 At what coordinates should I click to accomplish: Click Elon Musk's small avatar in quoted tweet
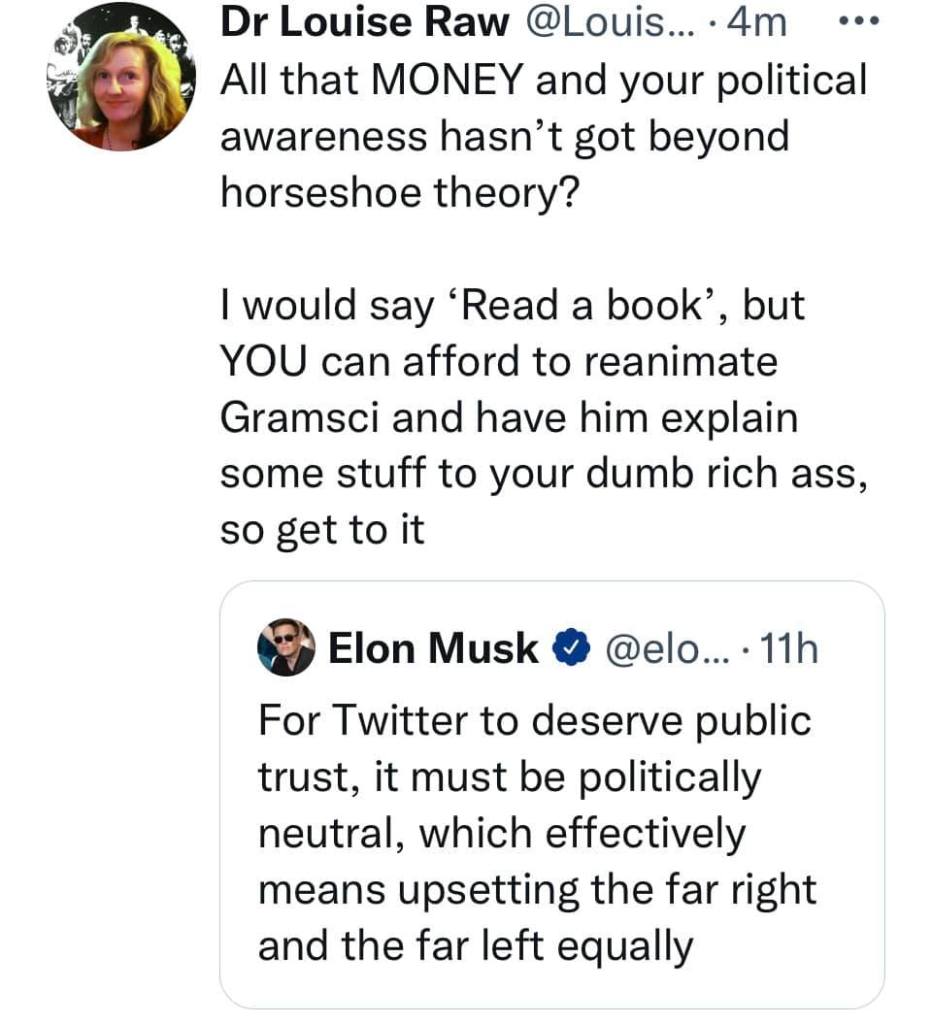(x=287, y=648)
